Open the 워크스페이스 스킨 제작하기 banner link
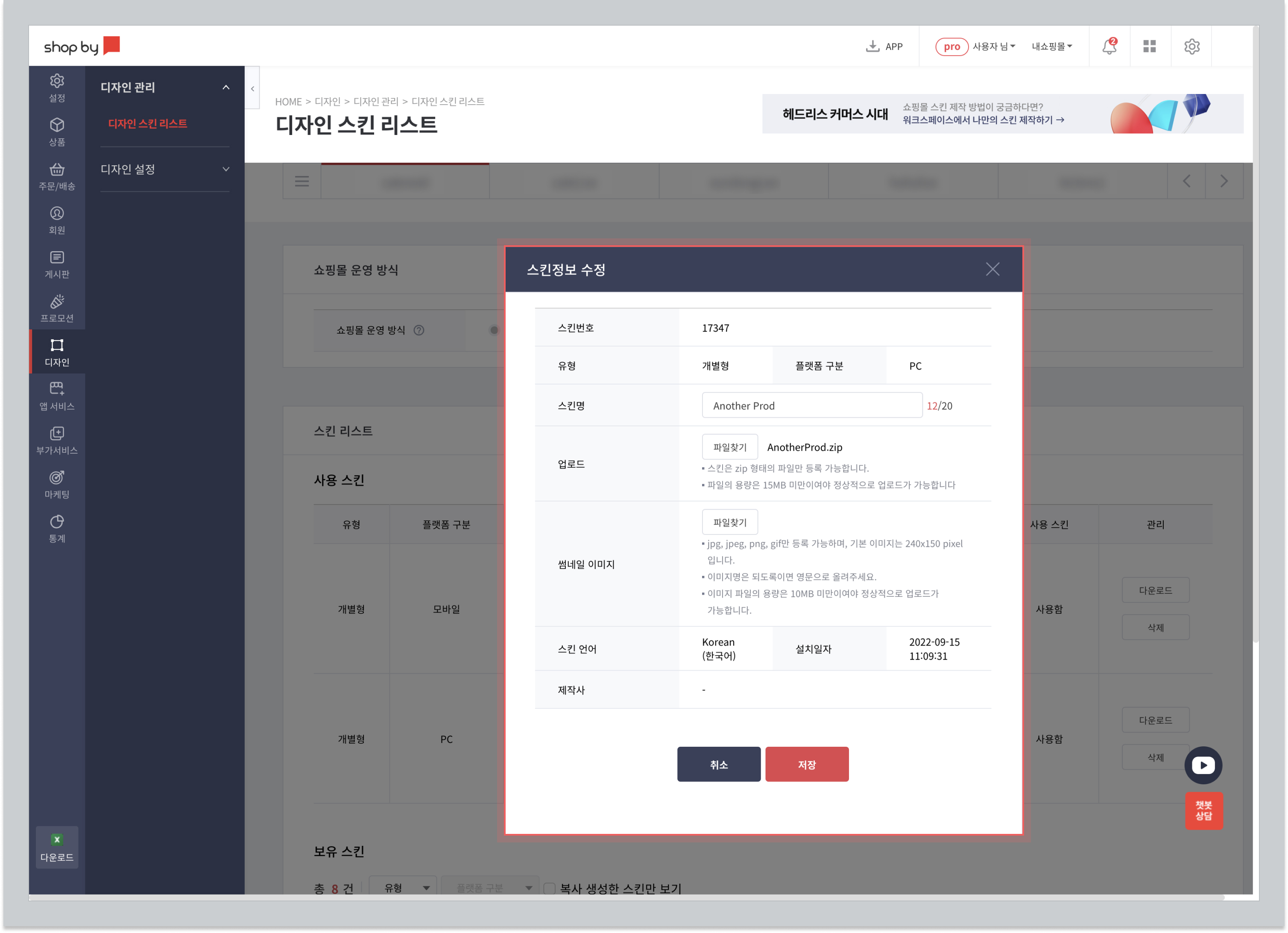Image resolution: width=1288 pixels, height=933 pixels. tap(983, 120)
